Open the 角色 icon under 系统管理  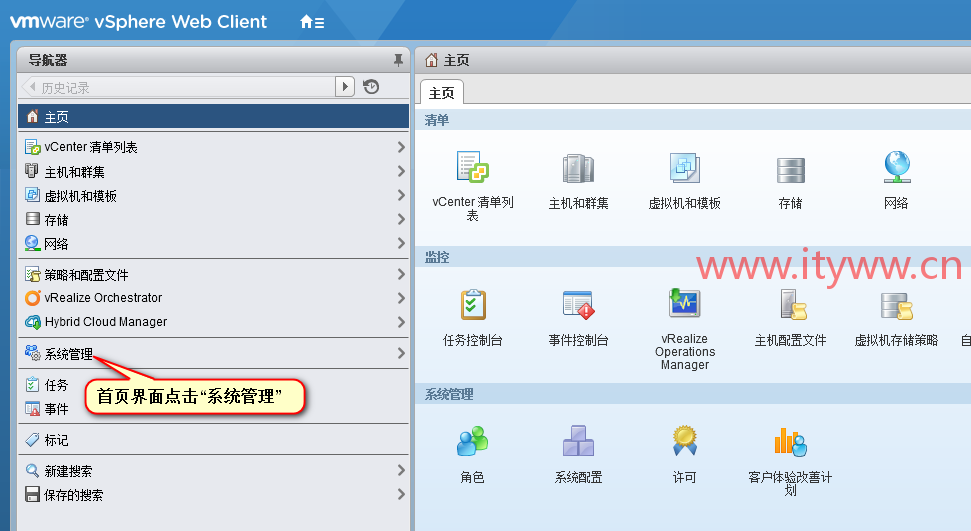472,441
